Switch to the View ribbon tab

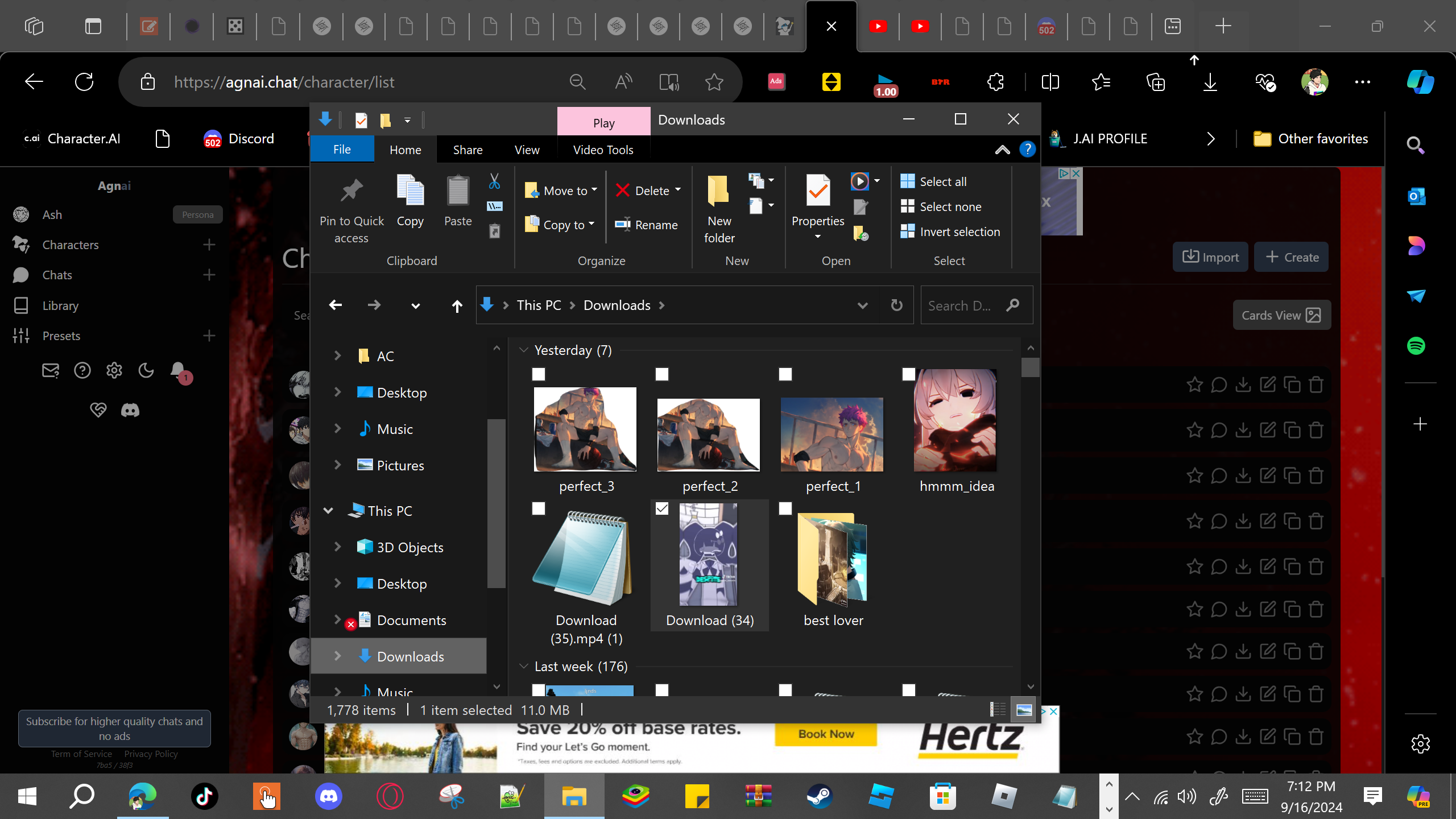pos(527,150)
